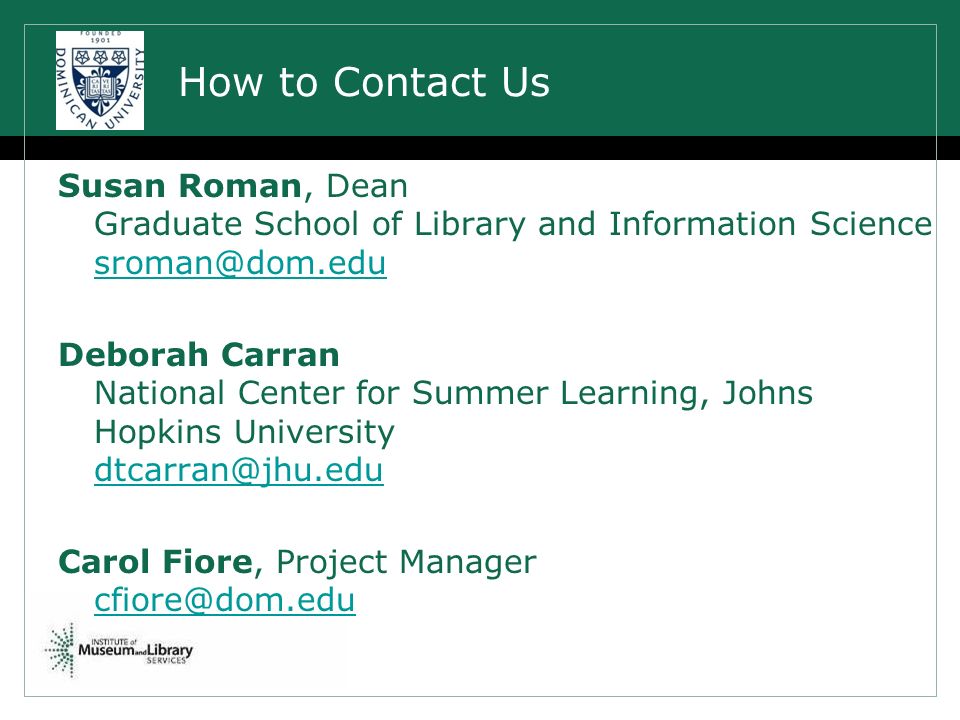
Task: Click the Institute of Museum and Library Services logo
Action: point(119,650)
